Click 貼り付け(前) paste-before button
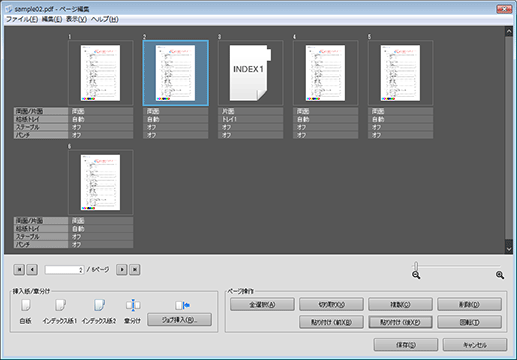The image size is (517, 360). coord(331,322)
